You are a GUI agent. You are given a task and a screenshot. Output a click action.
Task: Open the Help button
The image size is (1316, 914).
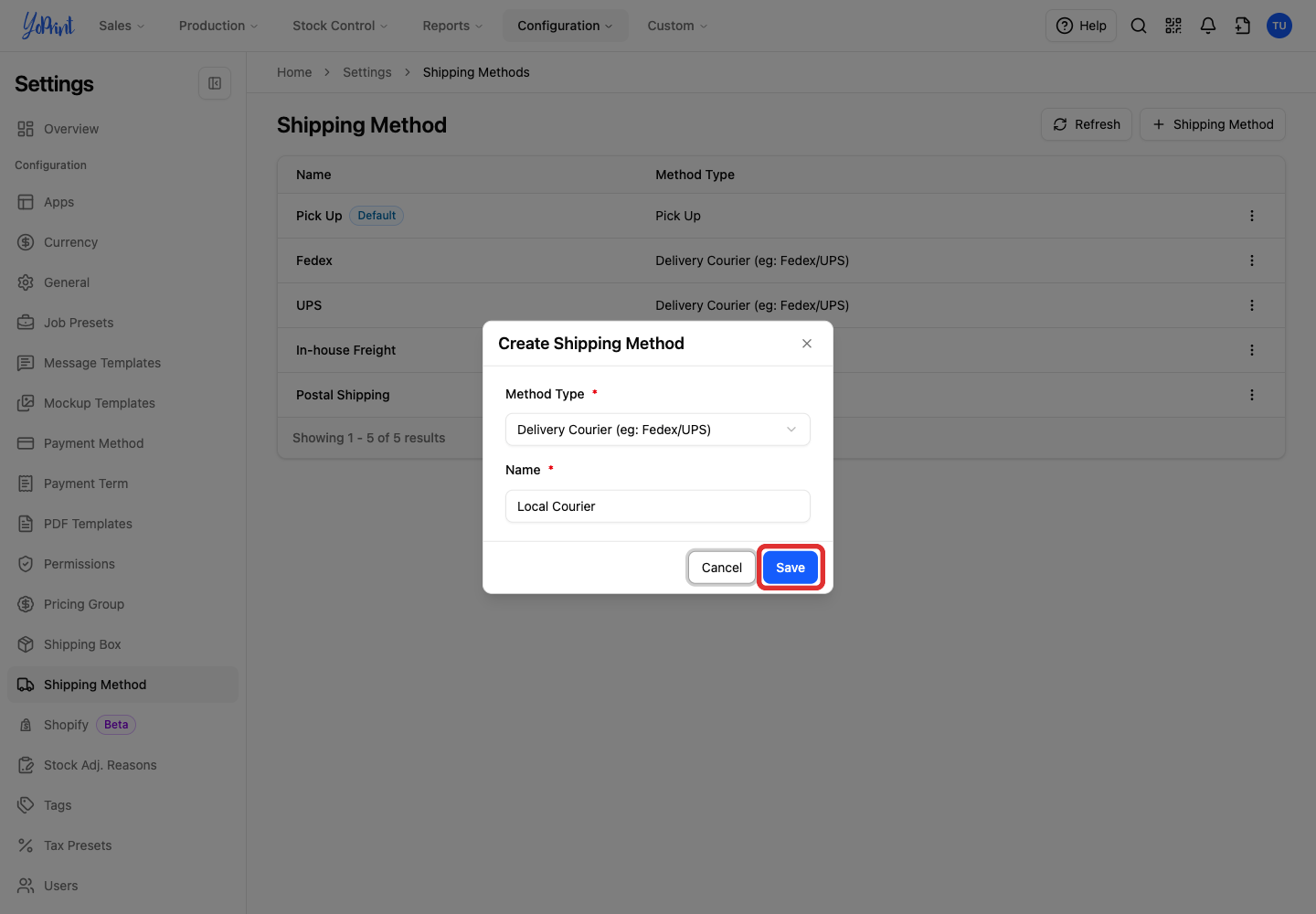tap(1081, 26)
